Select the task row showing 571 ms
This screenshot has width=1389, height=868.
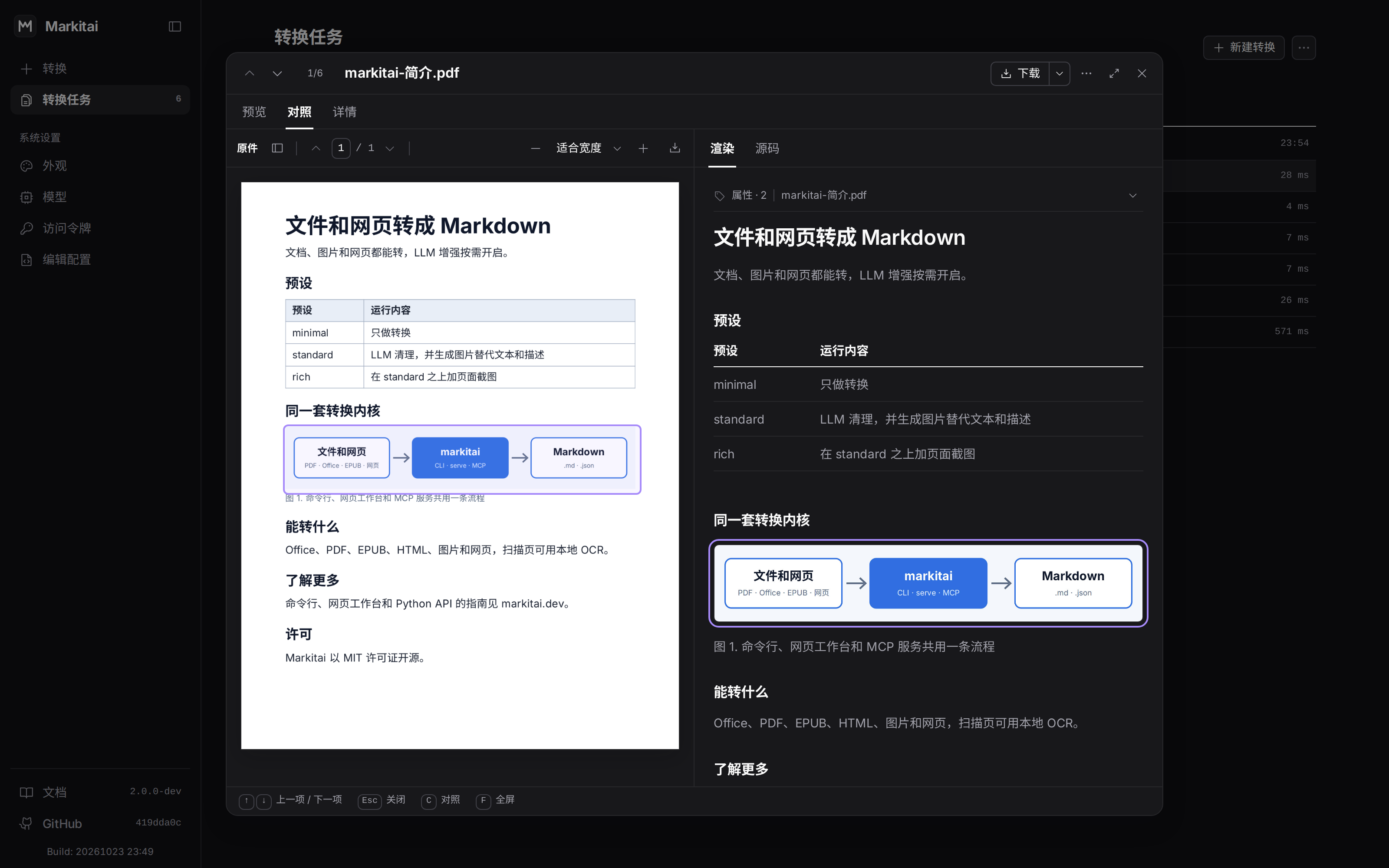(1240, 332)
